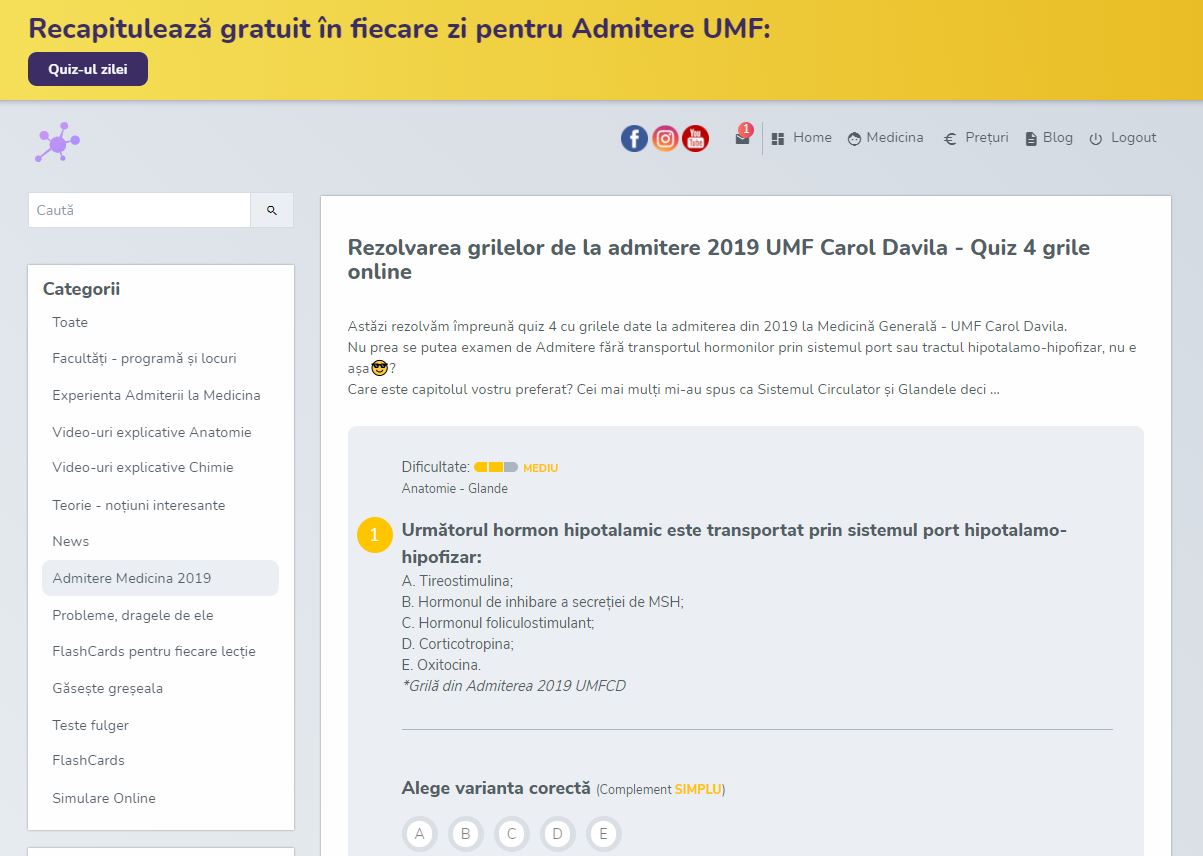1203x856 pixels.
Task: Click answer text 'D. Corticotropina;'
Action: [458, 644]
